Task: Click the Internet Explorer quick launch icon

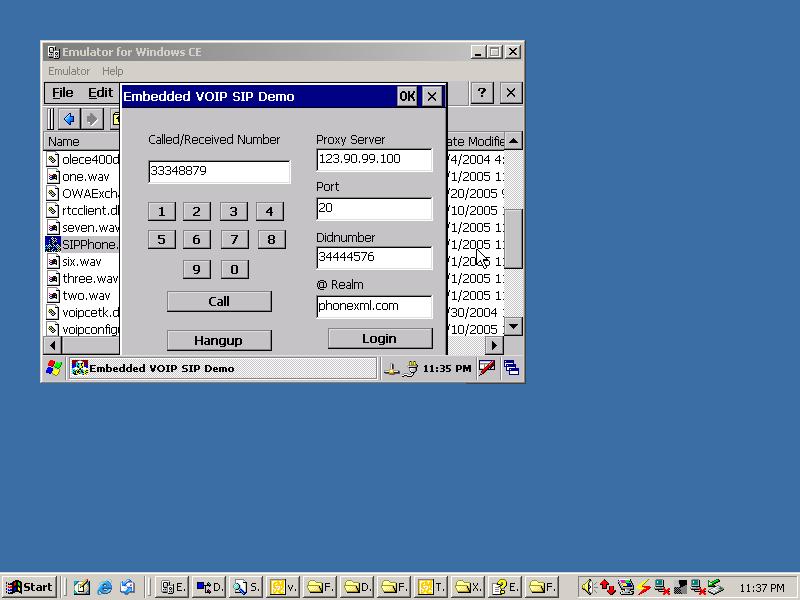Action: coord(105,587)
